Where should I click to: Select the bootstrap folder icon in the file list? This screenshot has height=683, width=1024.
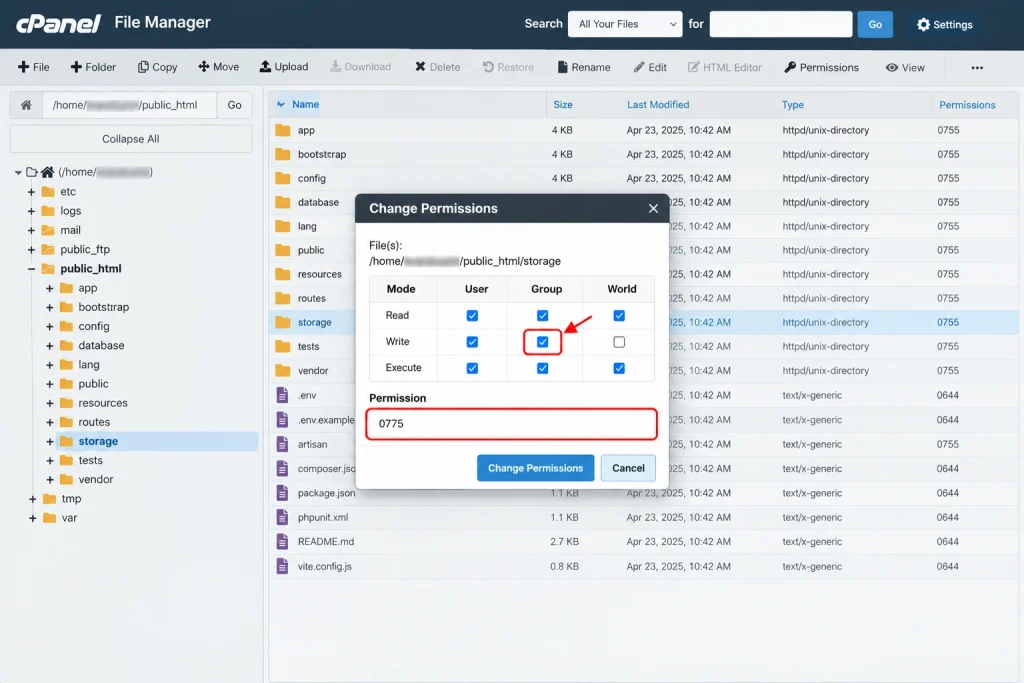click(283, 154)
